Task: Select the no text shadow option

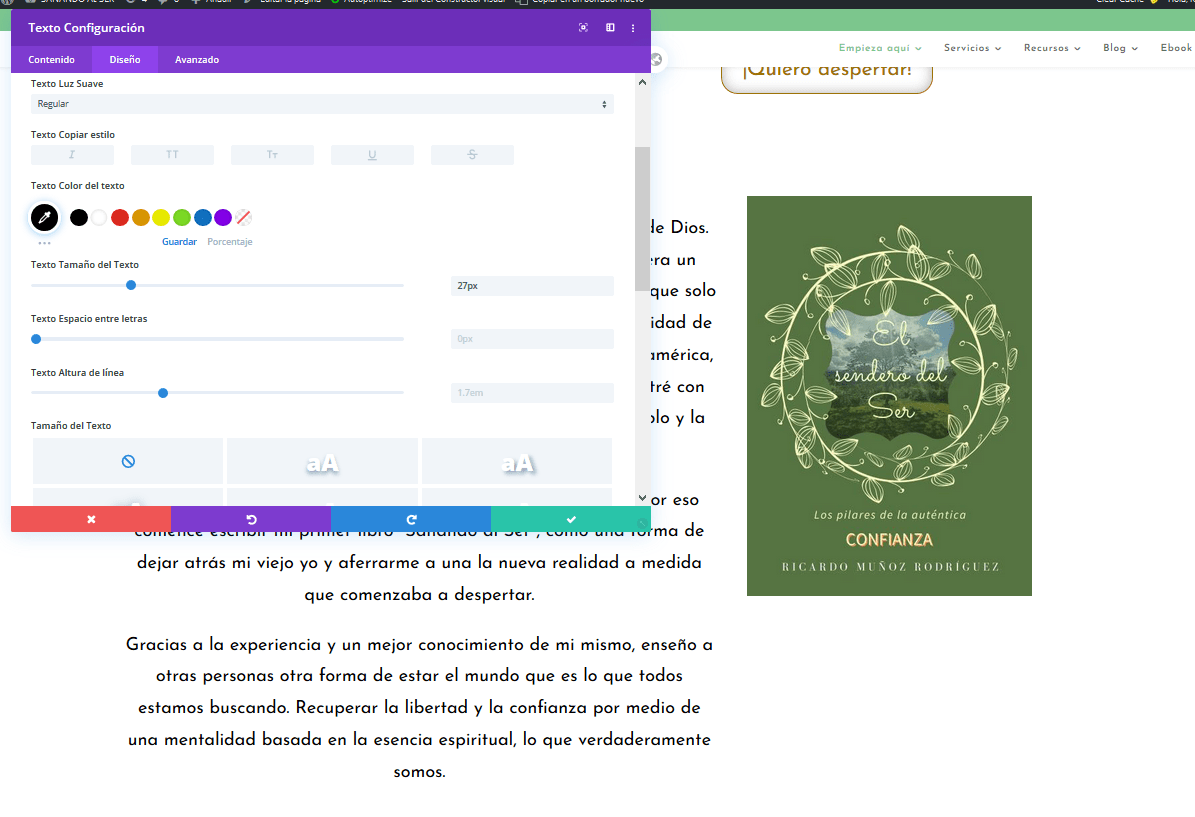Action: pyautogui.click(x=128, y=461)
